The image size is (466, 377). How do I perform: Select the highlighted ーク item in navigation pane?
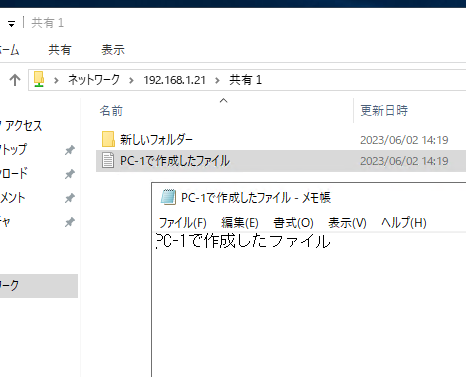pos(39,286)
